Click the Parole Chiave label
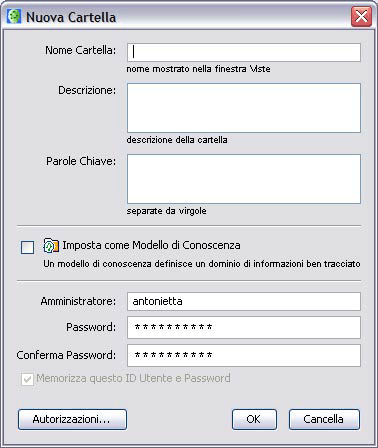 click(x=81, y=161)
